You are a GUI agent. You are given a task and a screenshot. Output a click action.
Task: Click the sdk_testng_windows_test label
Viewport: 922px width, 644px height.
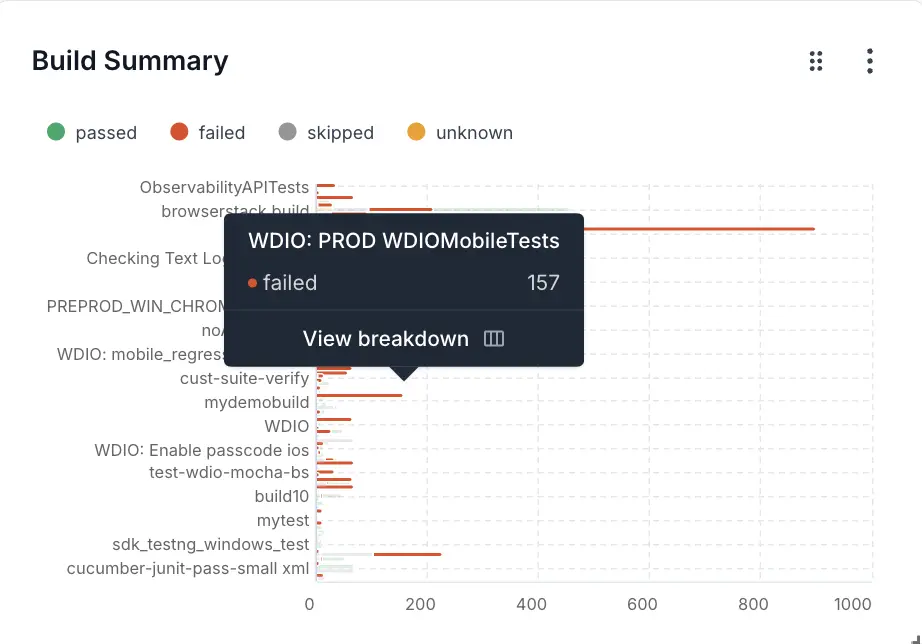tap(210, 545)
